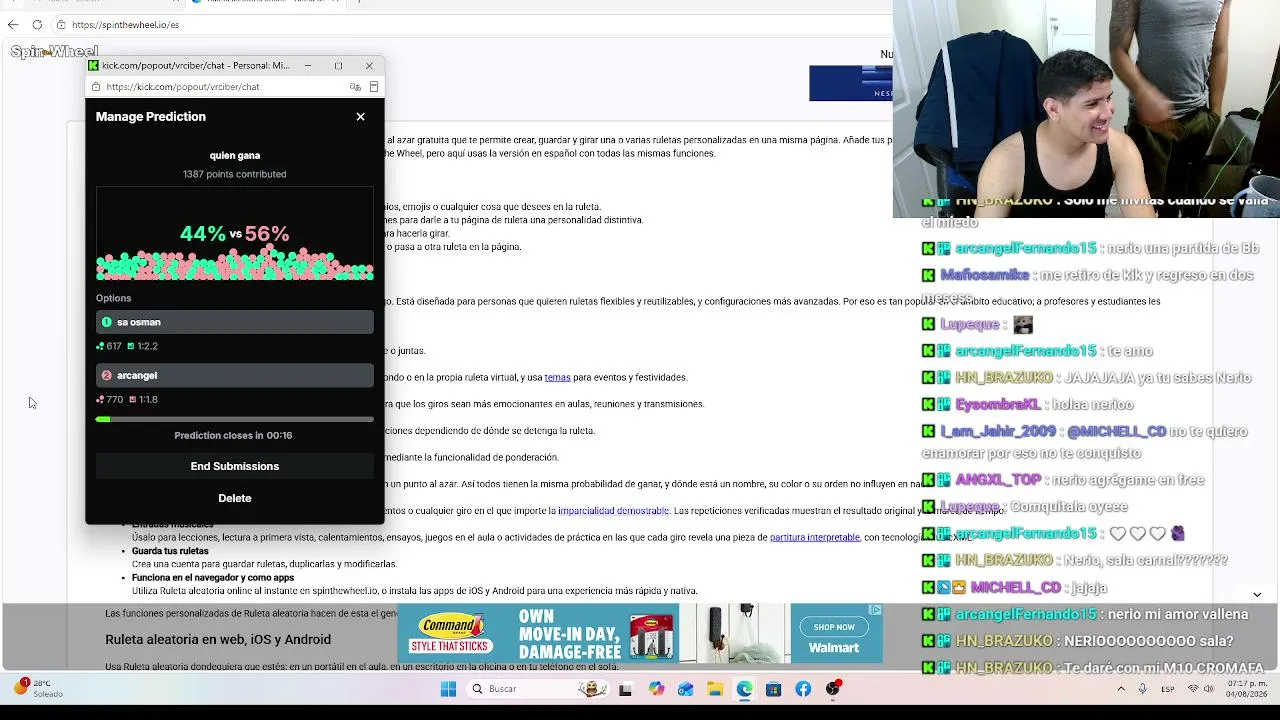Click the 'quien gana' prediction title
The width and height of the screenshot is (1280, 720).
point(235,156)
